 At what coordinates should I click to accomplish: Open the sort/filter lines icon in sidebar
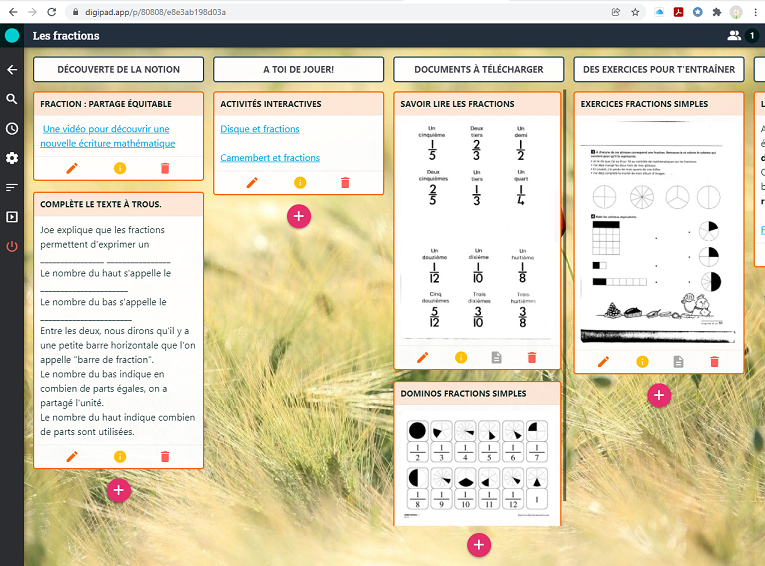click(12, 187)
